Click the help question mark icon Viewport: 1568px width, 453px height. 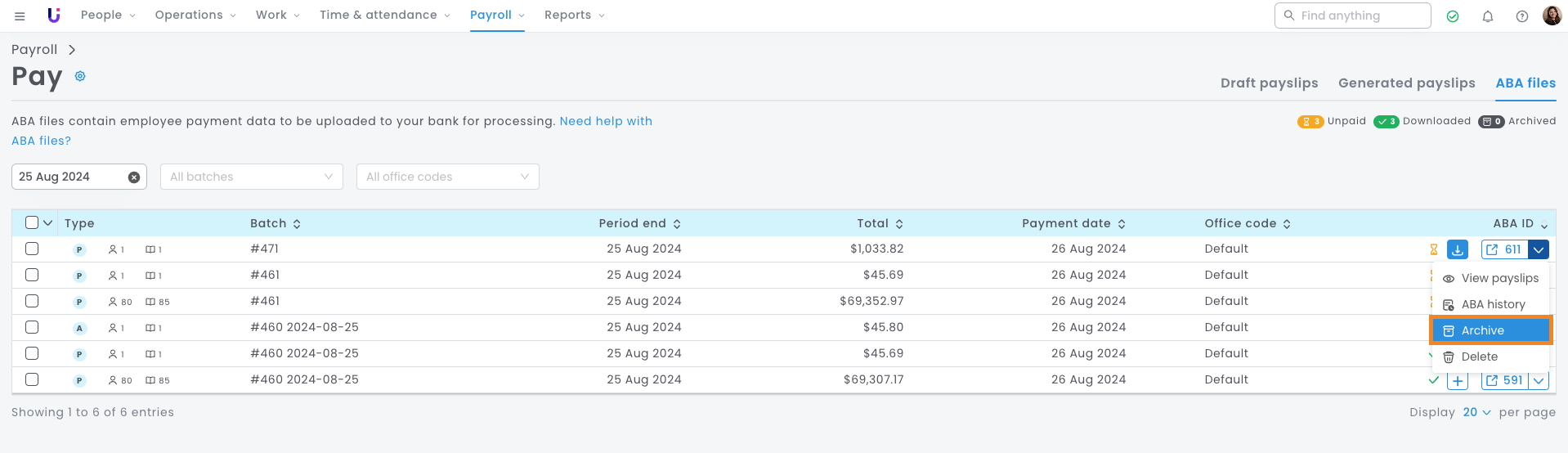(x=1522, y=16)
